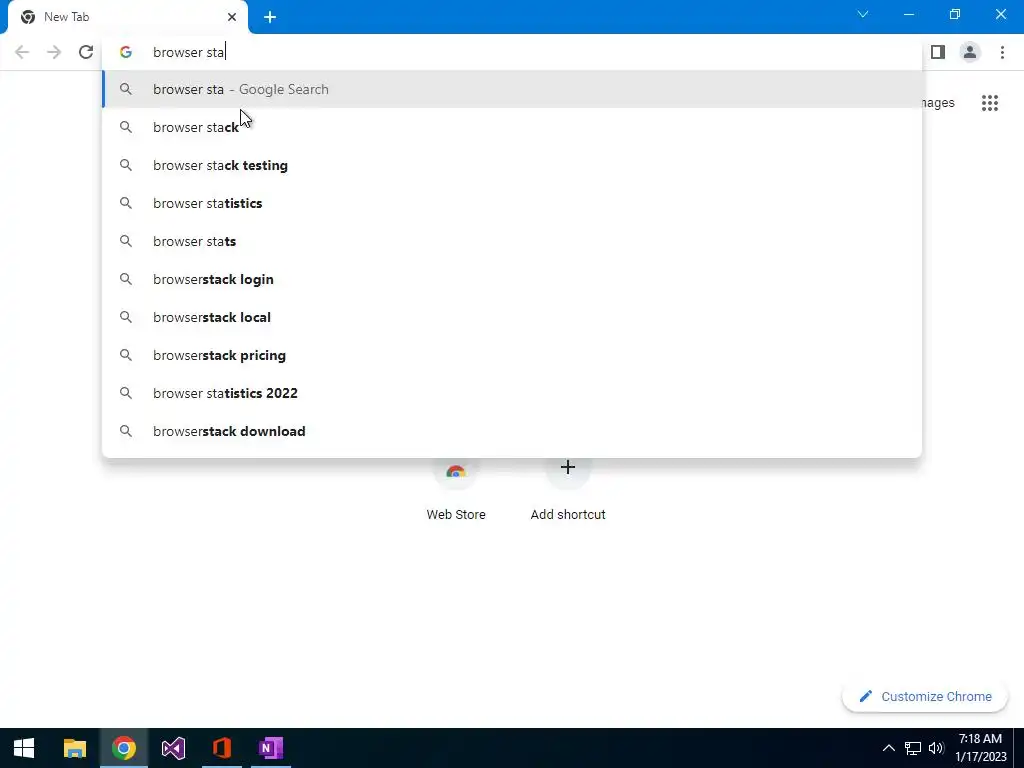Screen dimensions: 1024x768
Task: Pick 'browser stack testing' suggestion
Action: [513, 165]
